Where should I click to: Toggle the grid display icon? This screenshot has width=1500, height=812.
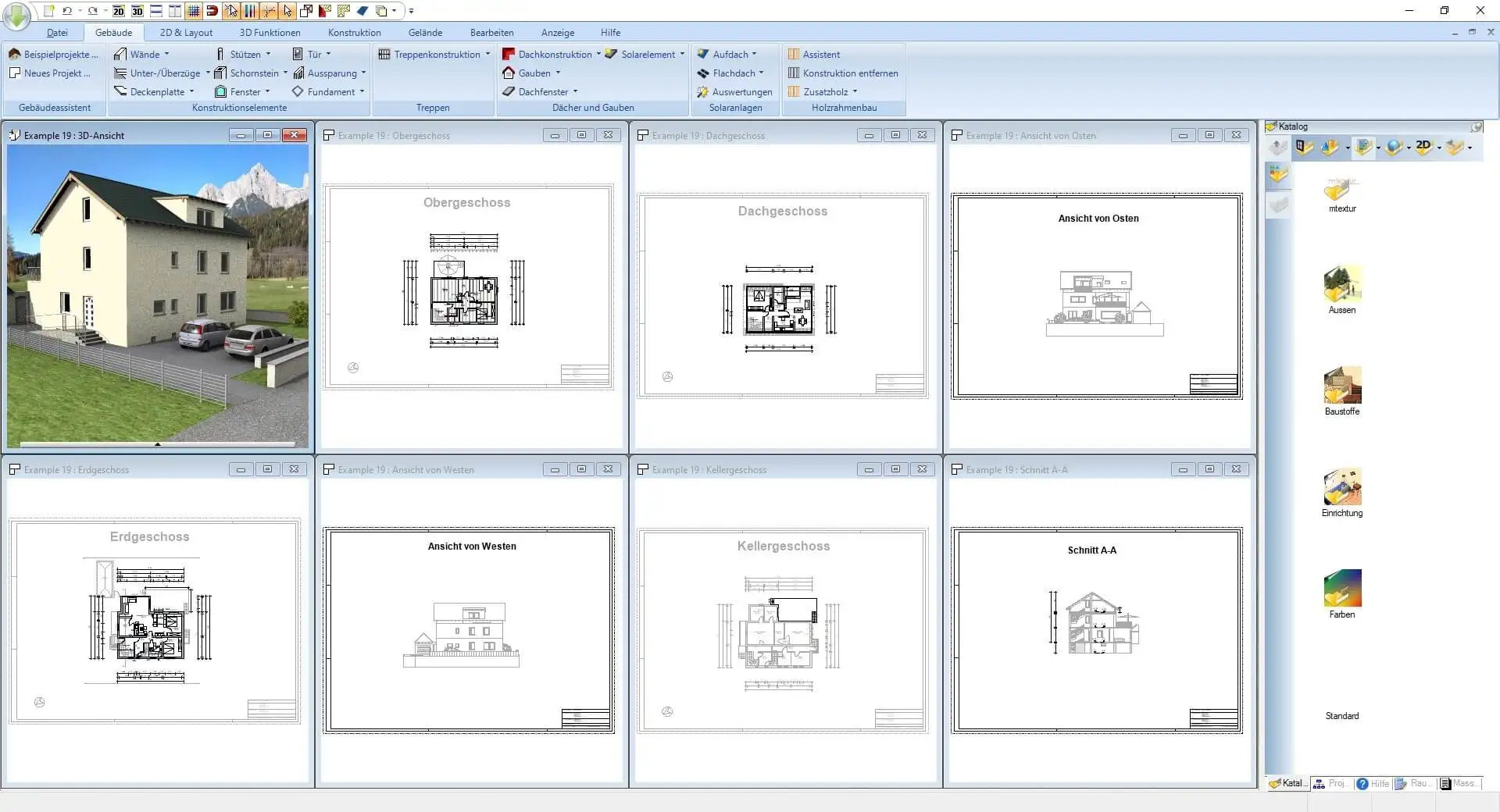[x=194, y=11]
